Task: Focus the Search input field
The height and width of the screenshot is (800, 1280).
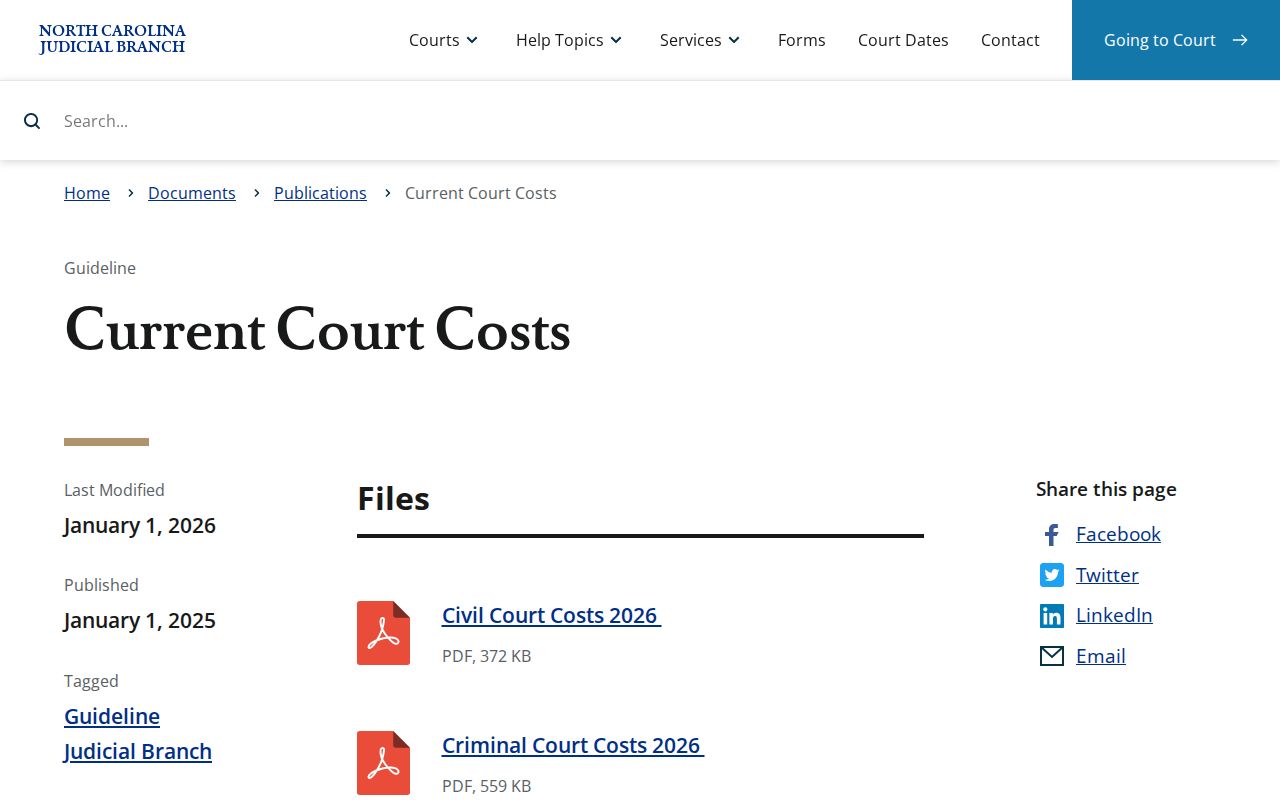Action: coord(660,121)
